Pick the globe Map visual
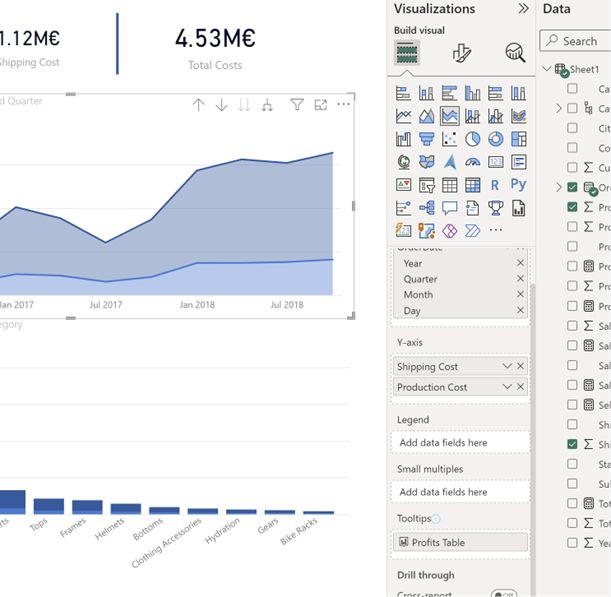The width and height of the screenshot is (611, 597). [x=403, y=162]
